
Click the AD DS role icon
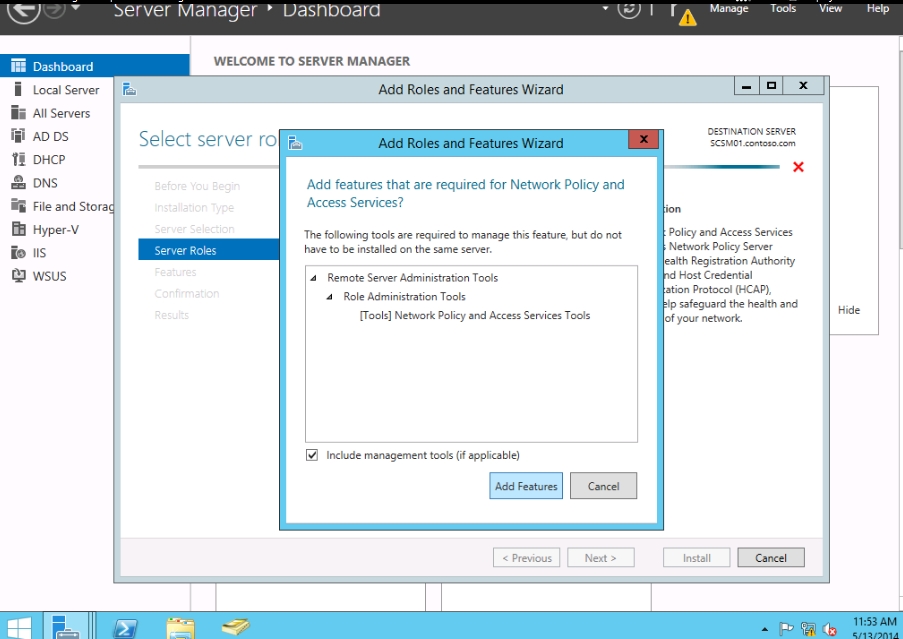18,136
